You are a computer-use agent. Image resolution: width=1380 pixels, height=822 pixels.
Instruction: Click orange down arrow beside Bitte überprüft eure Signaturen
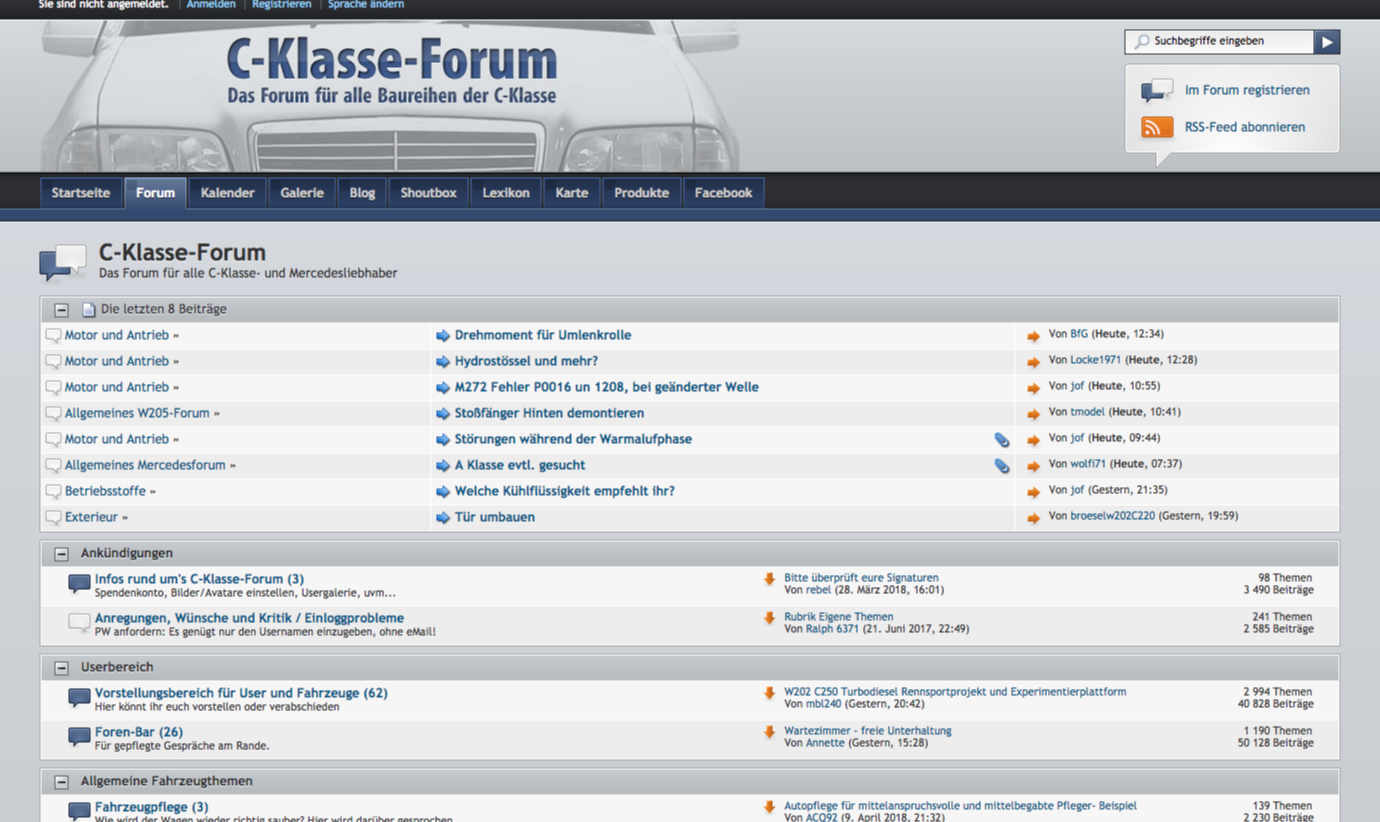pos(769,579)
